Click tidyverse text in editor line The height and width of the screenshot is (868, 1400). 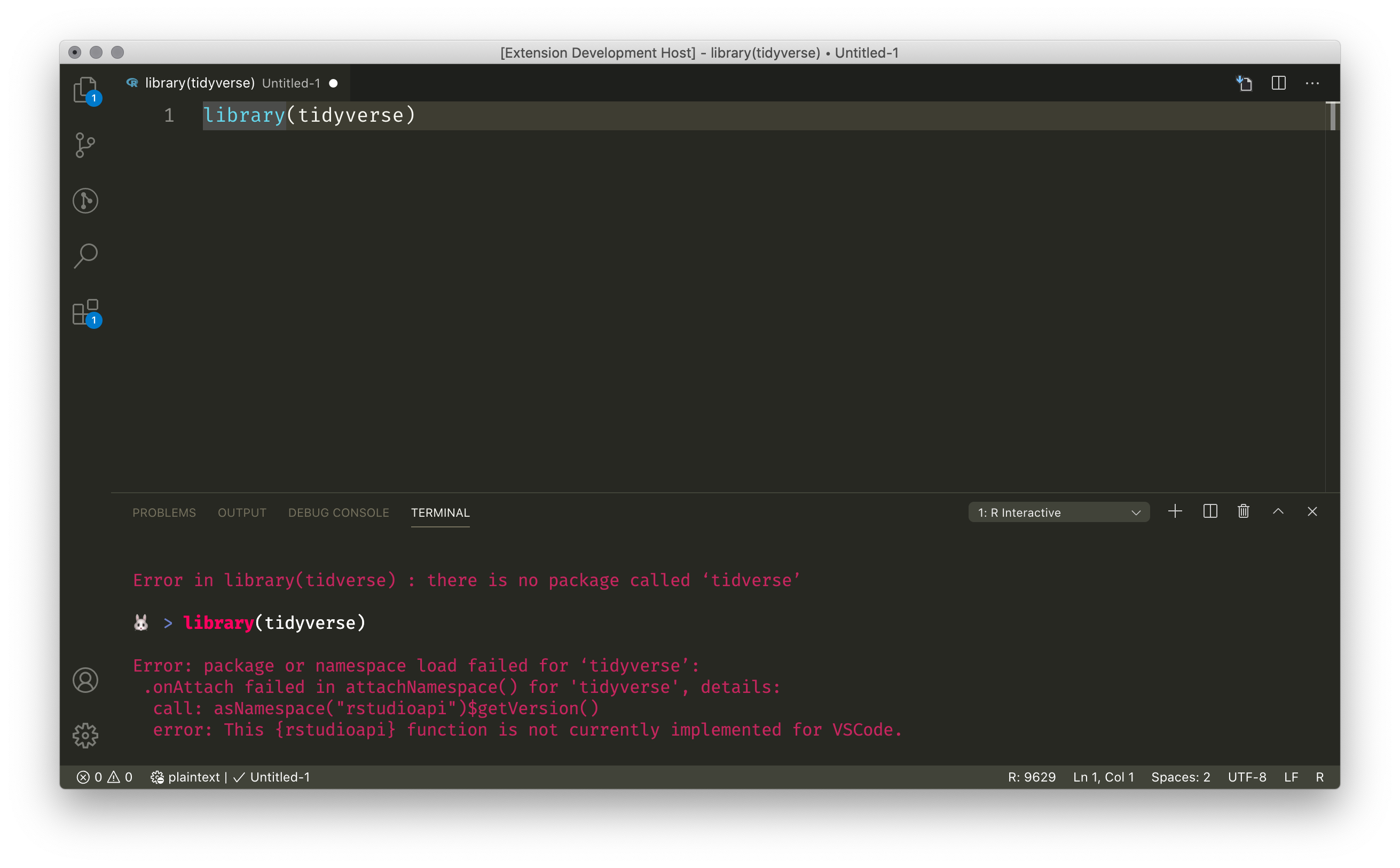[351, 115]
